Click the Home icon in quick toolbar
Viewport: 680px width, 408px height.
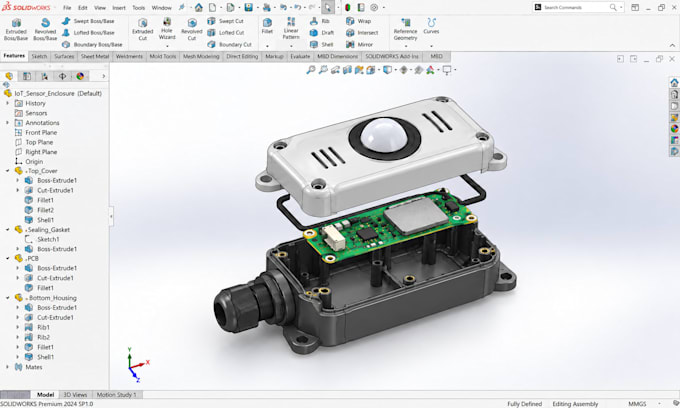click(199, 7)
